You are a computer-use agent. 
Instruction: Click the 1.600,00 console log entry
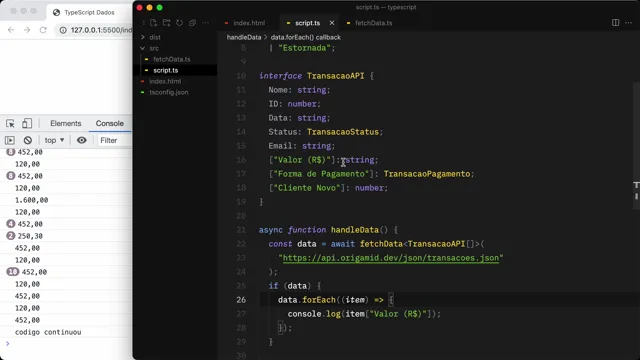pos(31,200)
